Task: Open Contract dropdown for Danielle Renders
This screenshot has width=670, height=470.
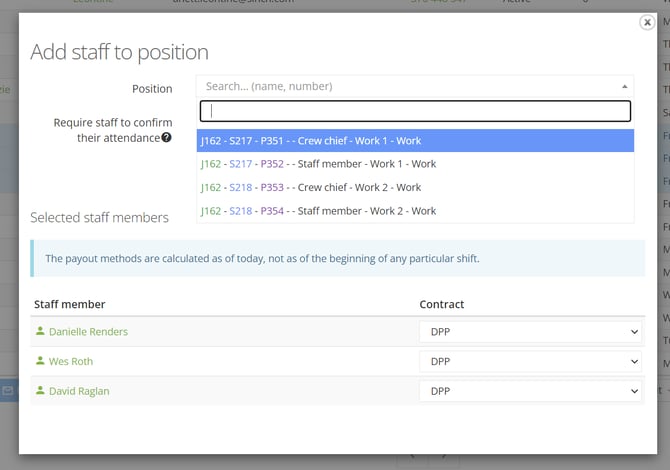Action: coord(531,332)
